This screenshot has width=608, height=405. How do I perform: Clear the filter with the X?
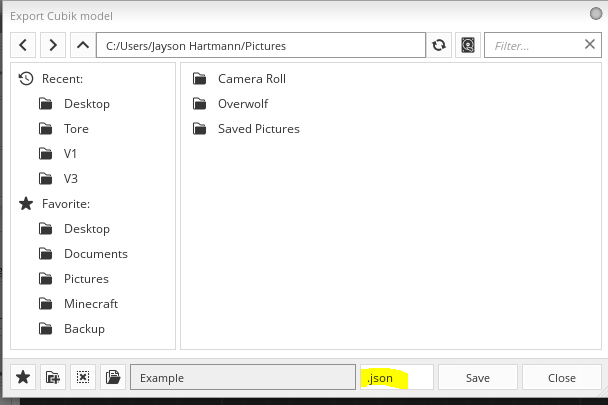click(x=590, y=44)
